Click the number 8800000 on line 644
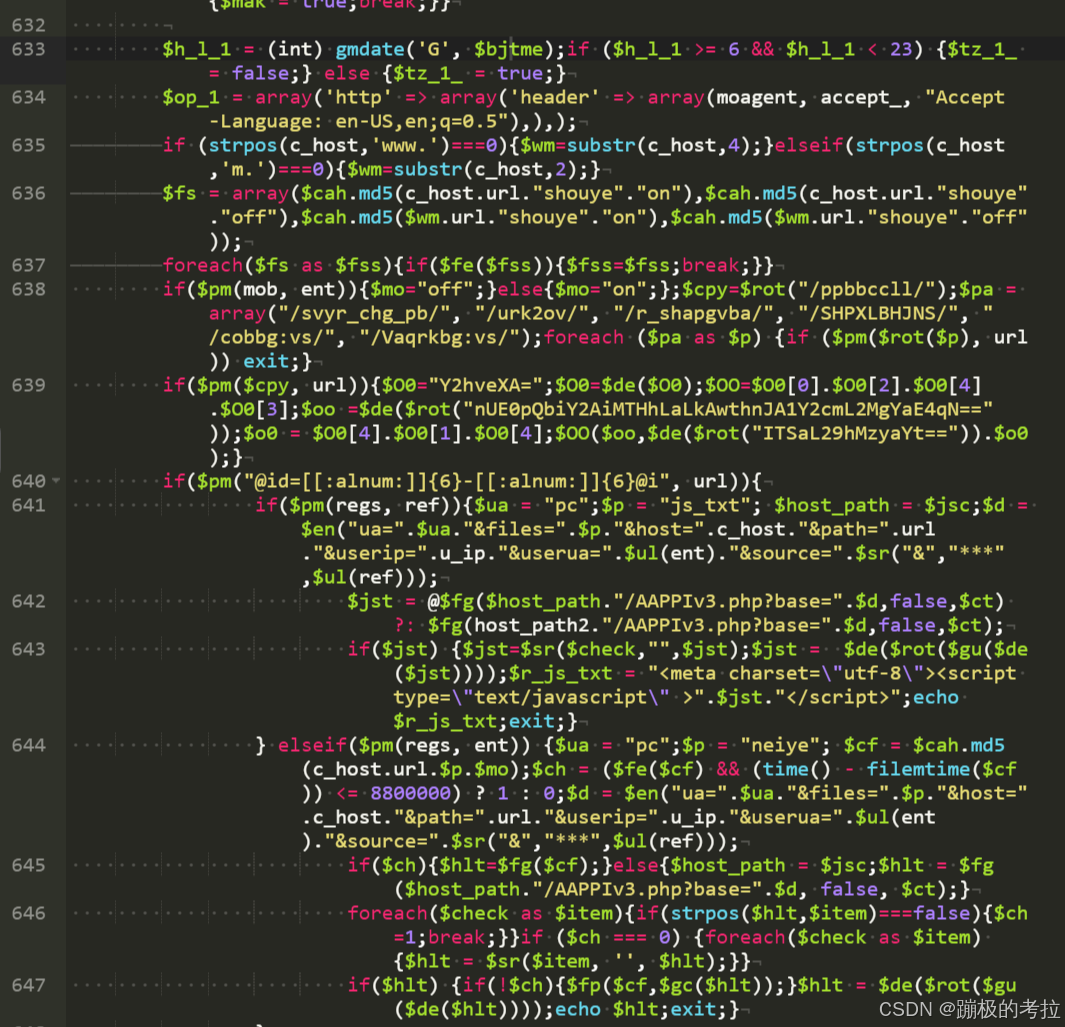 tap(410, 793)
